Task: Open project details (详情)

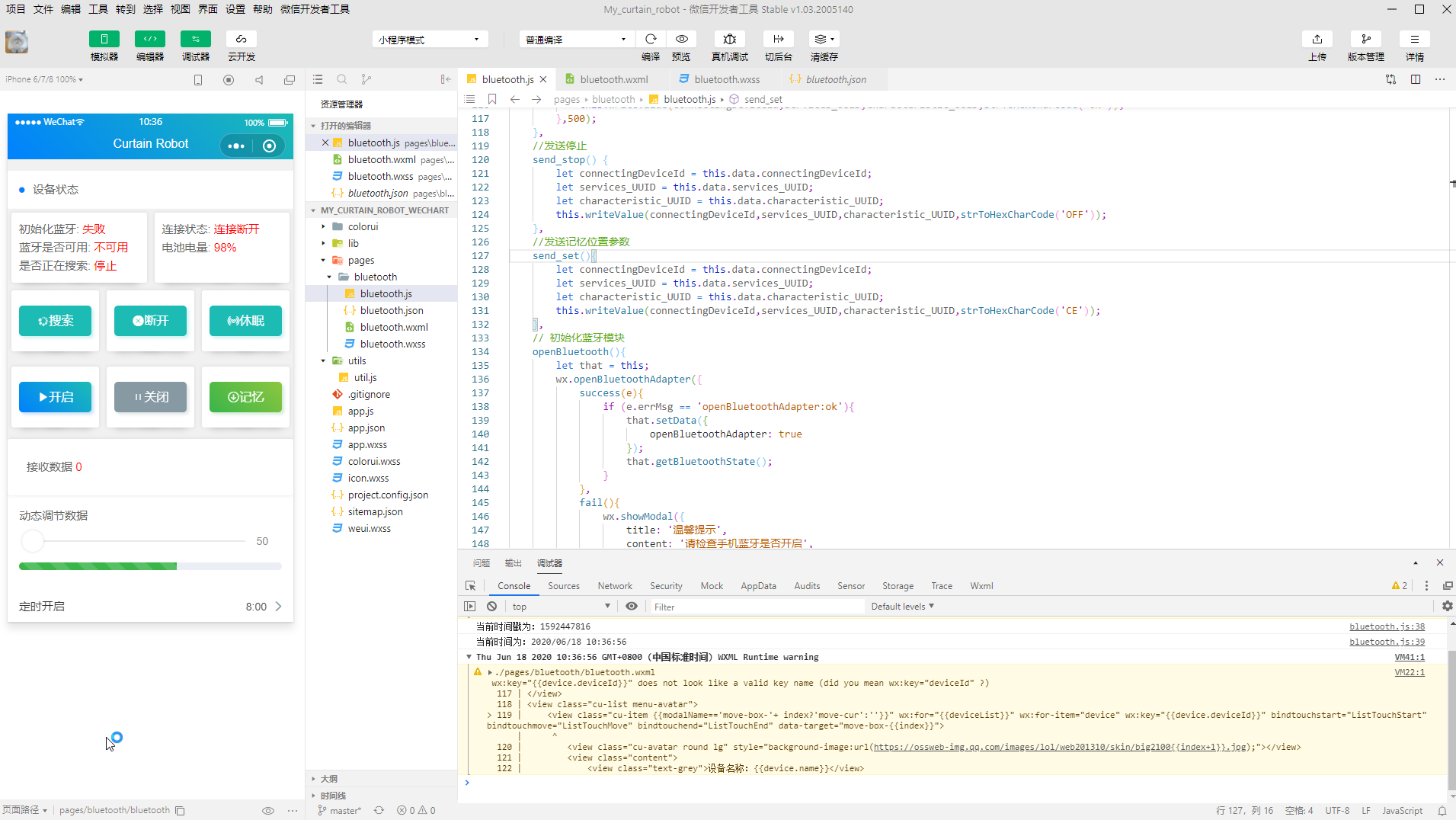Action: pyautogui.click(x=1415, y=39)
